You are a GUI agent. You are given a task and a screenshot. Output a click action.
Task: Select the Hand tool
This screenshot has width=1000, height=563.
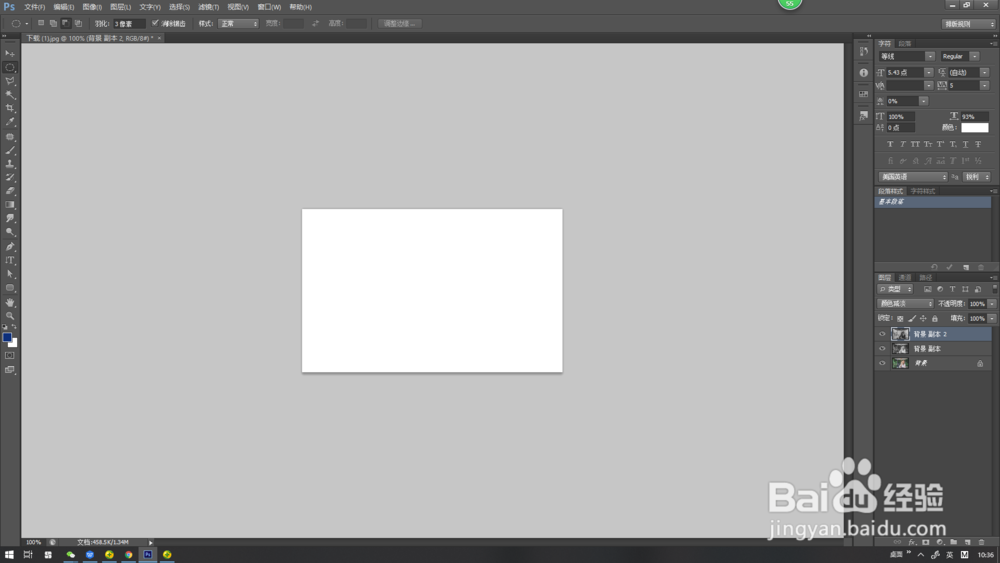[10, 302]
